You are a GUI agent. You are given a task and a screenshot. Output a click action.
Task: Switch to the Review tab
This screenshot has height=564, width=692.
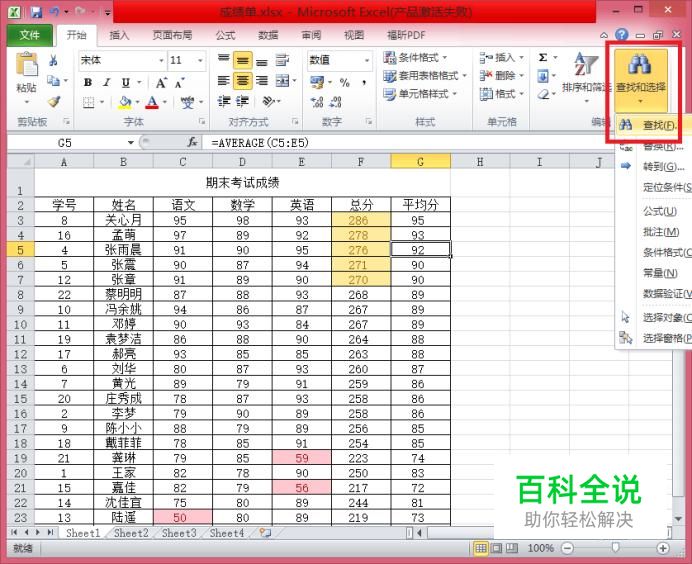tap(311, 35)
